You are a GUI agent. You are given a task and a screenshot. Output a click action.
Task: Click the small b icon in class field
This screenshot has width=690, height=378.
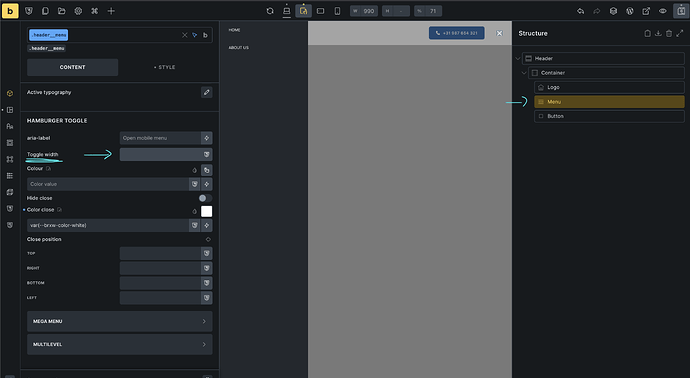coord(205,35)
